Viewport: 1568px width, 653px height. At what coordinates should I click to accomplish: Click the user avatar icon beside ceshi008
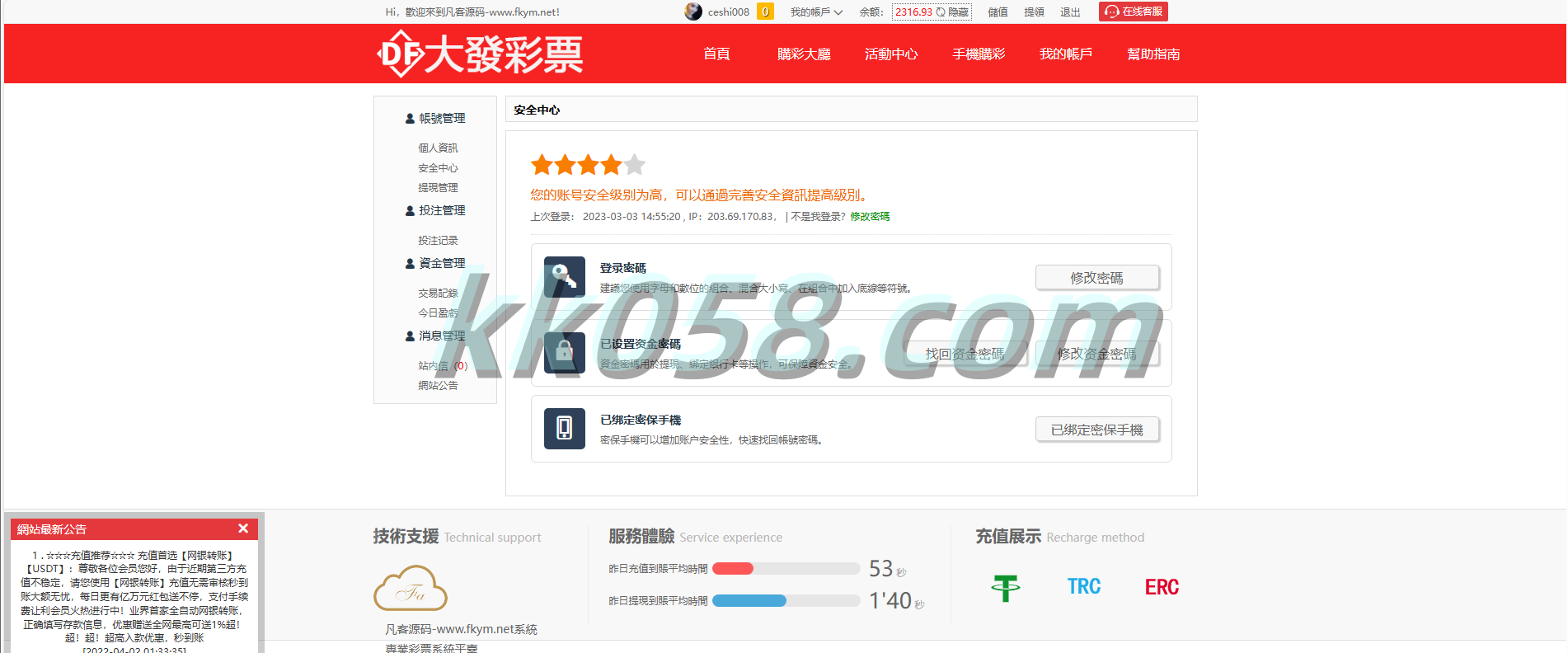pos(693,12)
